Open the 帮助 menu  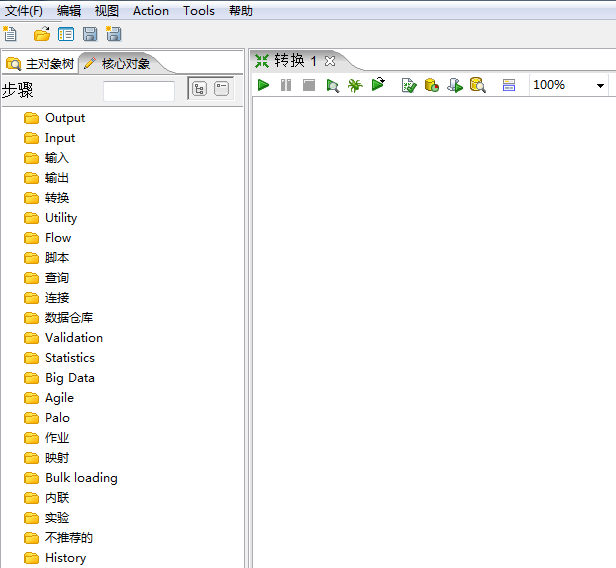coord(241,11)
